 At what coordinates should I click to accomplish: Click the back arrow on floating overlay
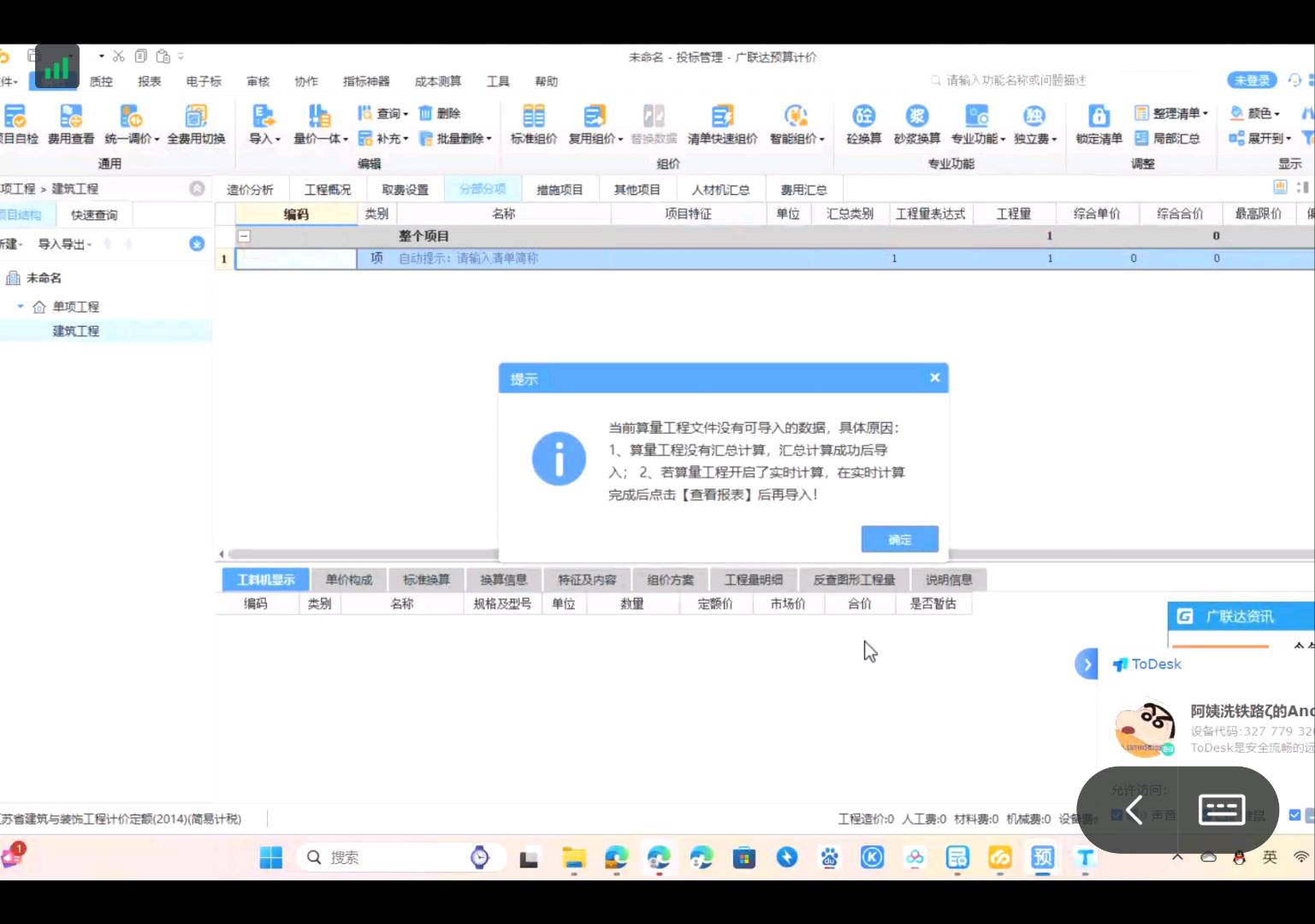1134,809
